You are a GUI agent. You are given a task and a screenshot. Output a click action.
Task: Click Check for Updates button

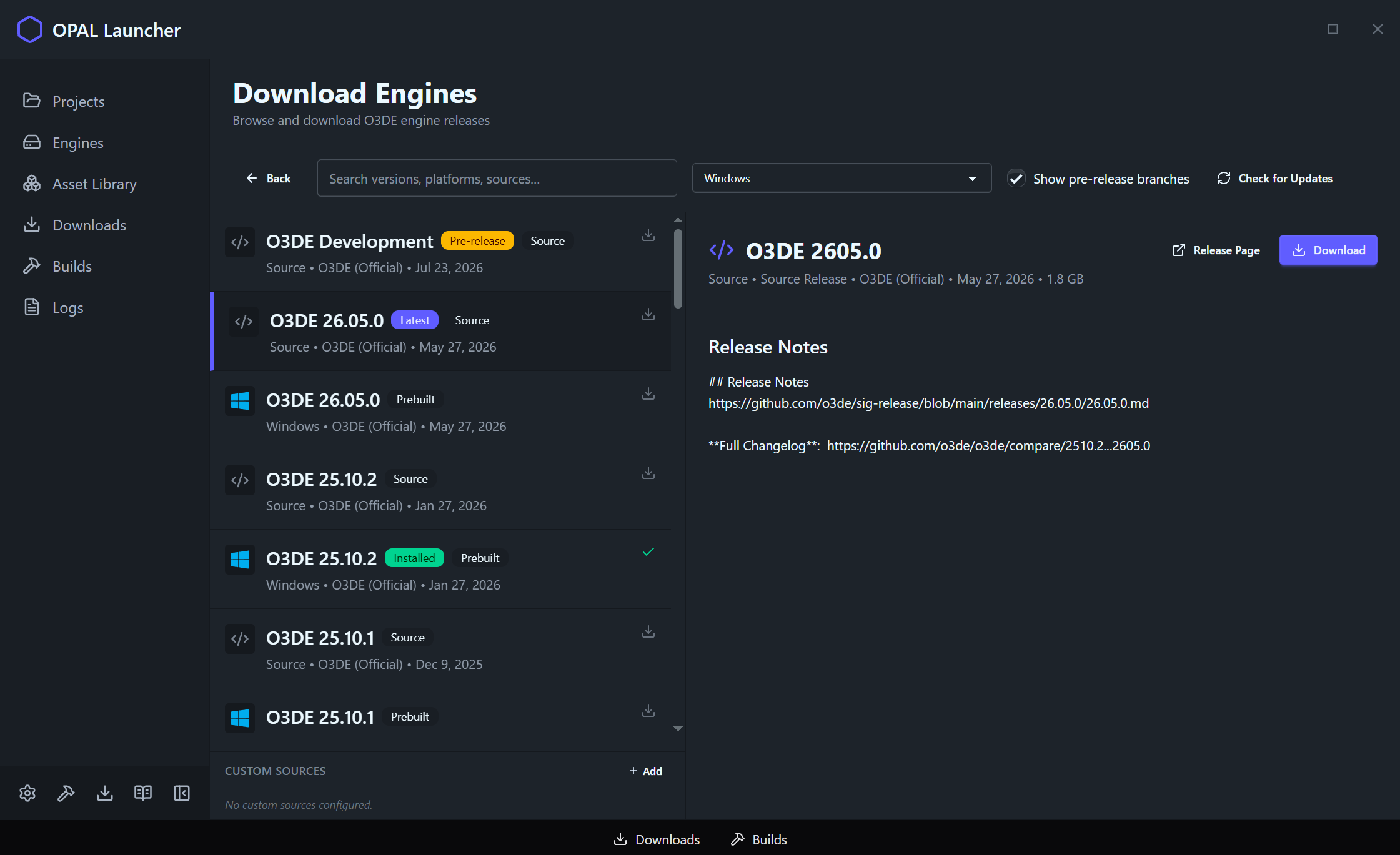[x=1274, y=179]
